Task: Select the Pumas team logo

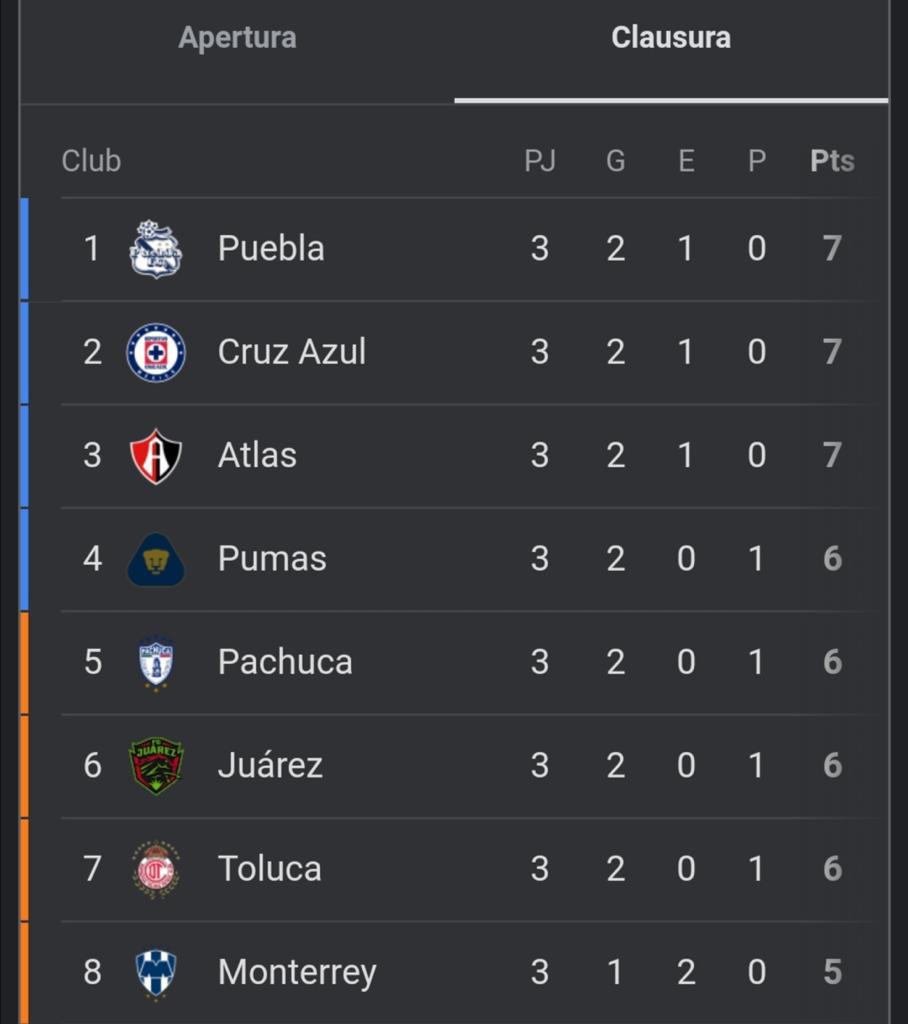Action: tap(156, 559)
